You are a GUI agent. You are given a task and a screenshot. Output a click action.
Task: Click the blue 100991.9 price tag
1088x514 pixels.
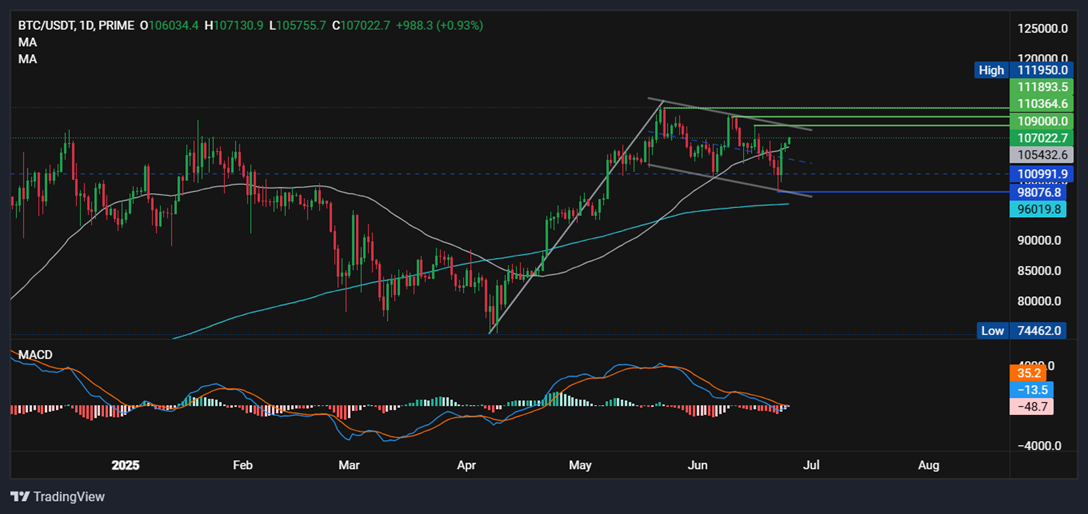[1043, 174]
